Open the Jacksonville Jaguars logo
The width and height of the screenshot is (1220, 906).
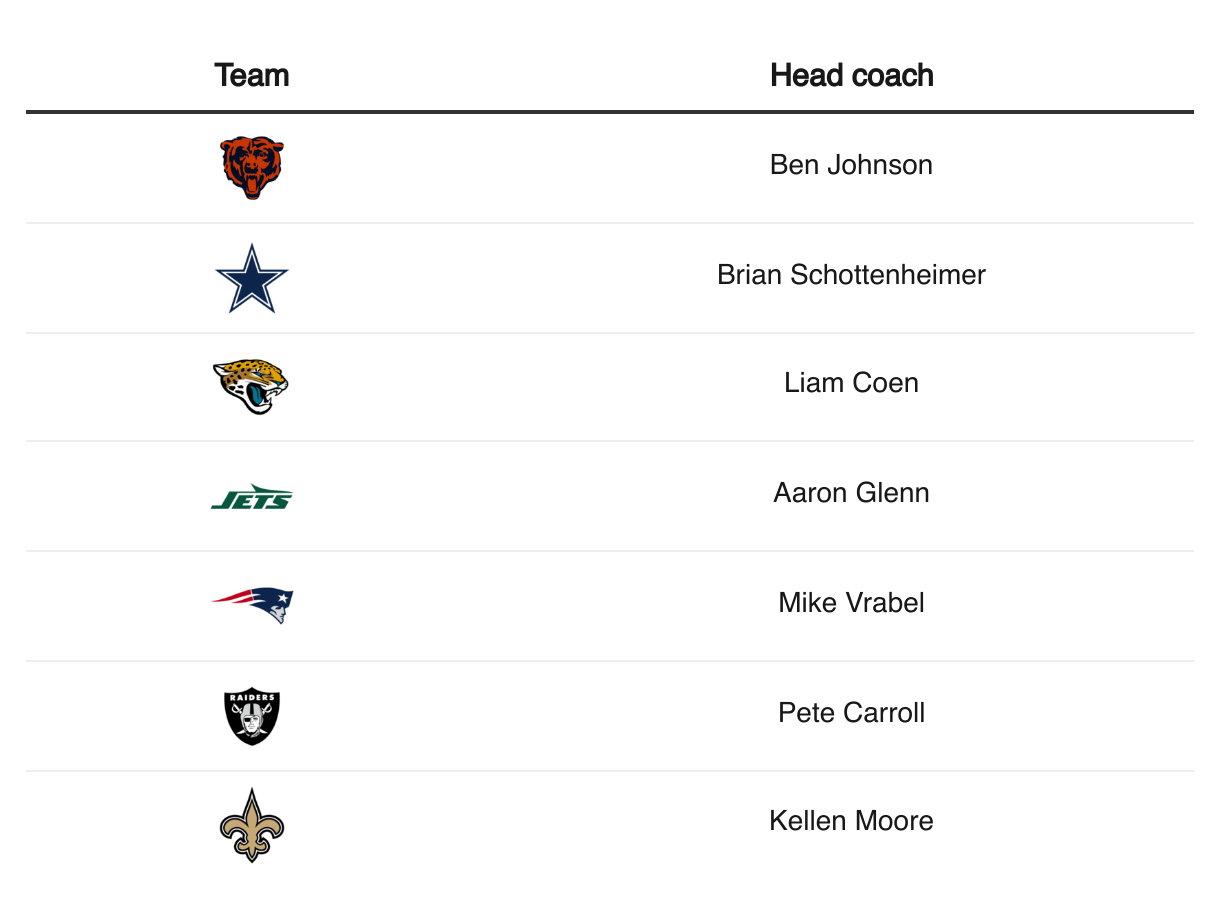pyautogui.click(x=251, y=387)
